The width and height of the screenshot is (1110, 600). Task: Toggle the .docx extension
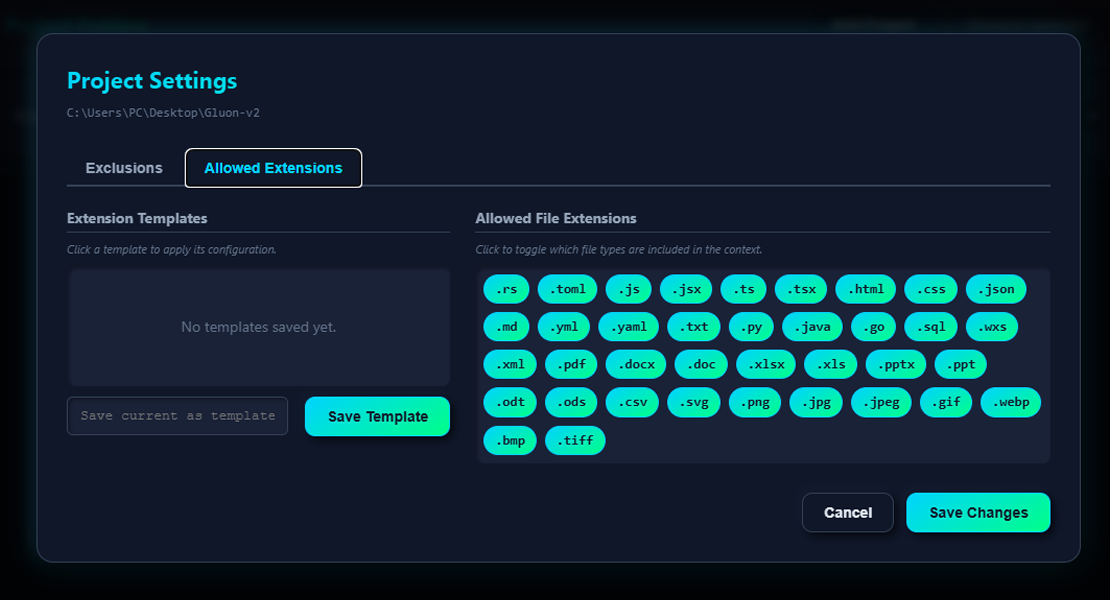coord(635,364)
